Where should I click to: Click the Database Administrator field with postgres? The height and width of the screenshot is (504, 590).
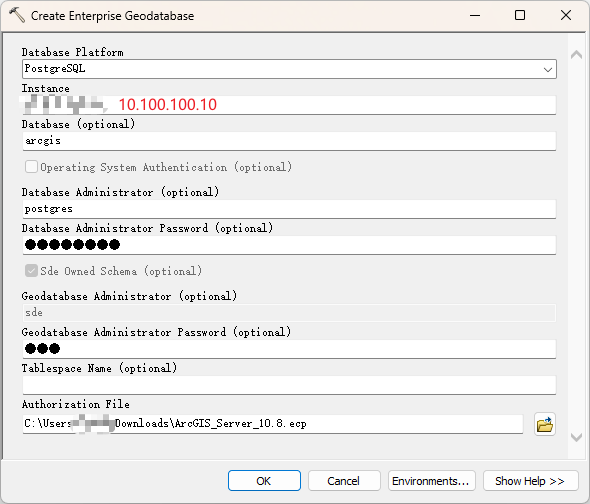click(x=289, y=209)
